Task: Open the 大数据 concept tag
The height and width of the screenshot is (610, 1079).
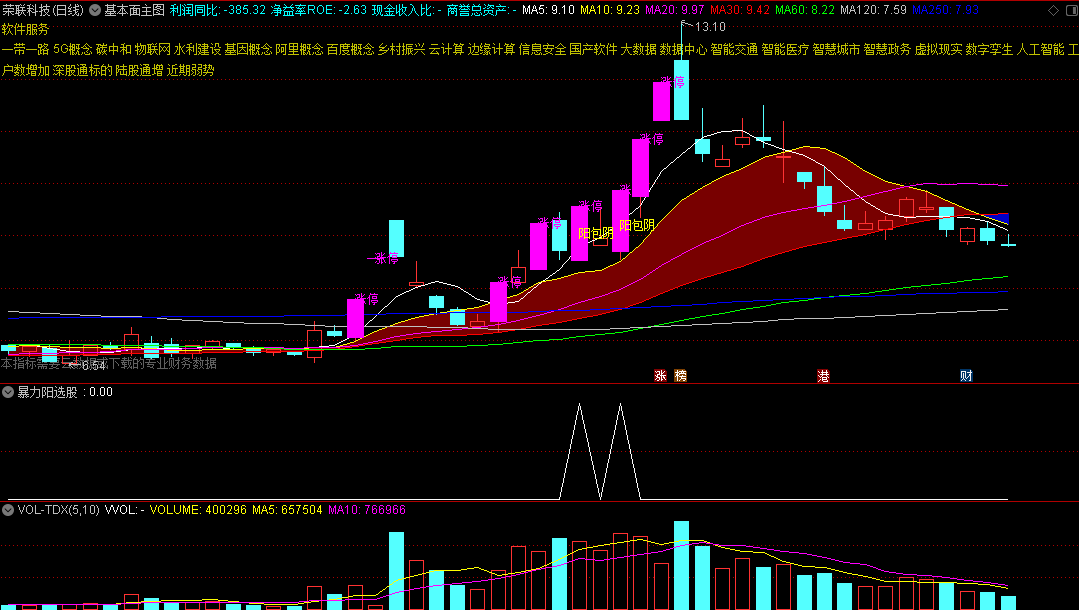Action: (x=639, y=50)
